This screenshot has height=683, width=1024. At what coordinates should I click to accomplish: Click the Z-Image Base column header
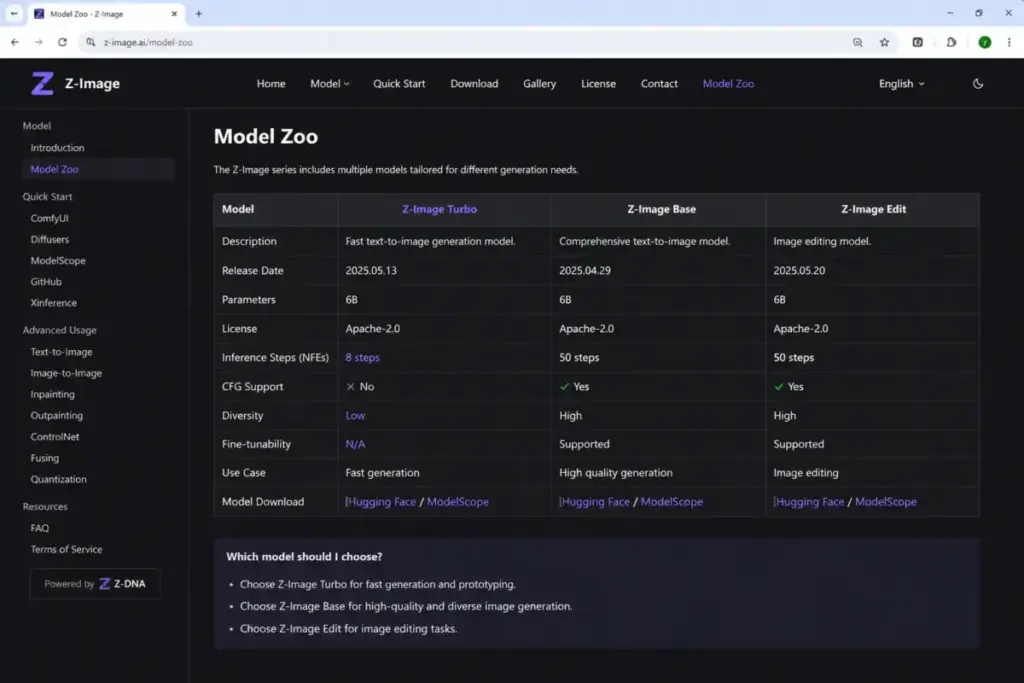[662, 209]
